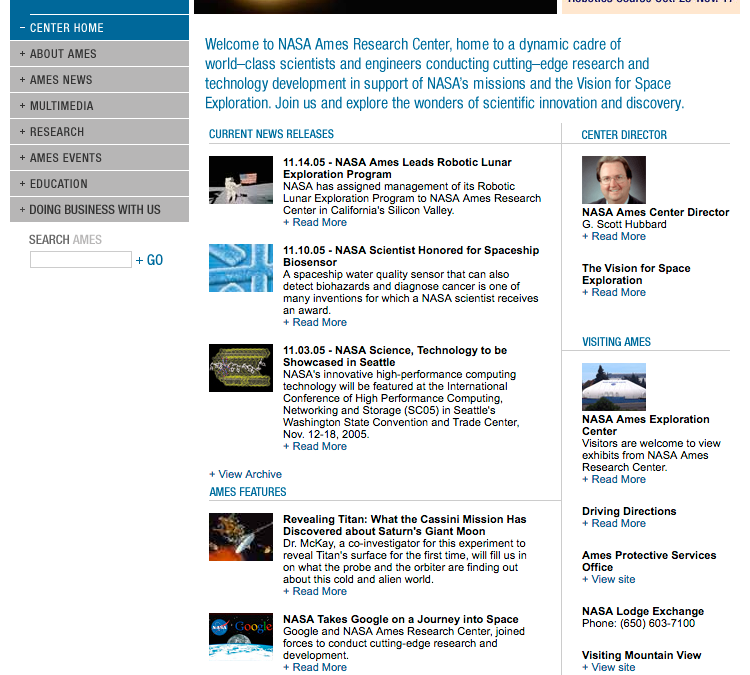Open the NASA Lodge Exchange heading
The image size is (750, 675).
(x=643, y=611)
